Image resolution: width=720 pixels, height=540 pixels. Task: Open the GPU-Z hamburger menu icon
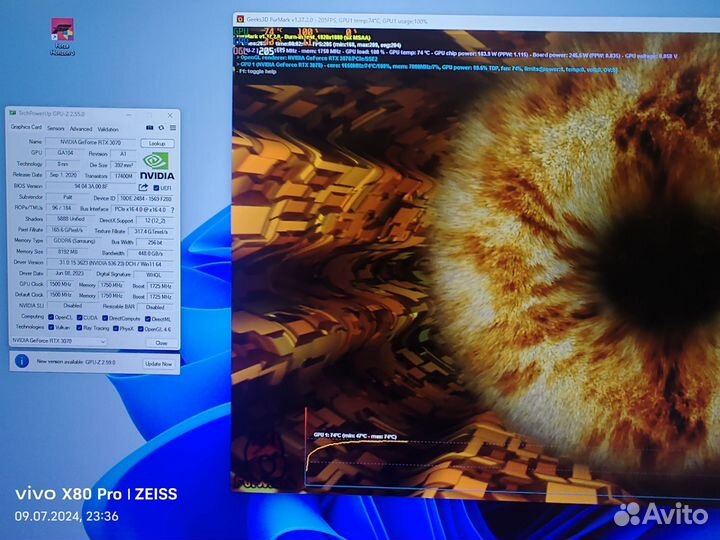coord(173,128)
